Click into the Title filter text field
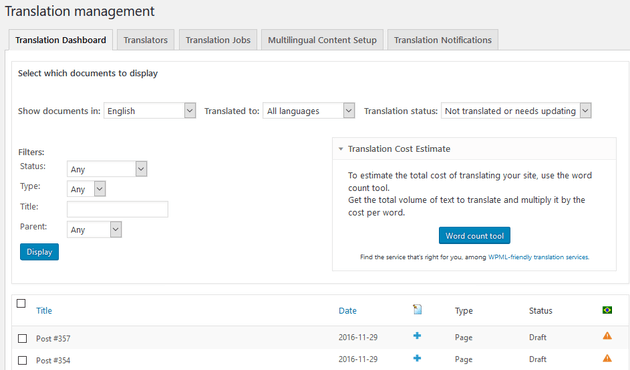 [117, 209]
